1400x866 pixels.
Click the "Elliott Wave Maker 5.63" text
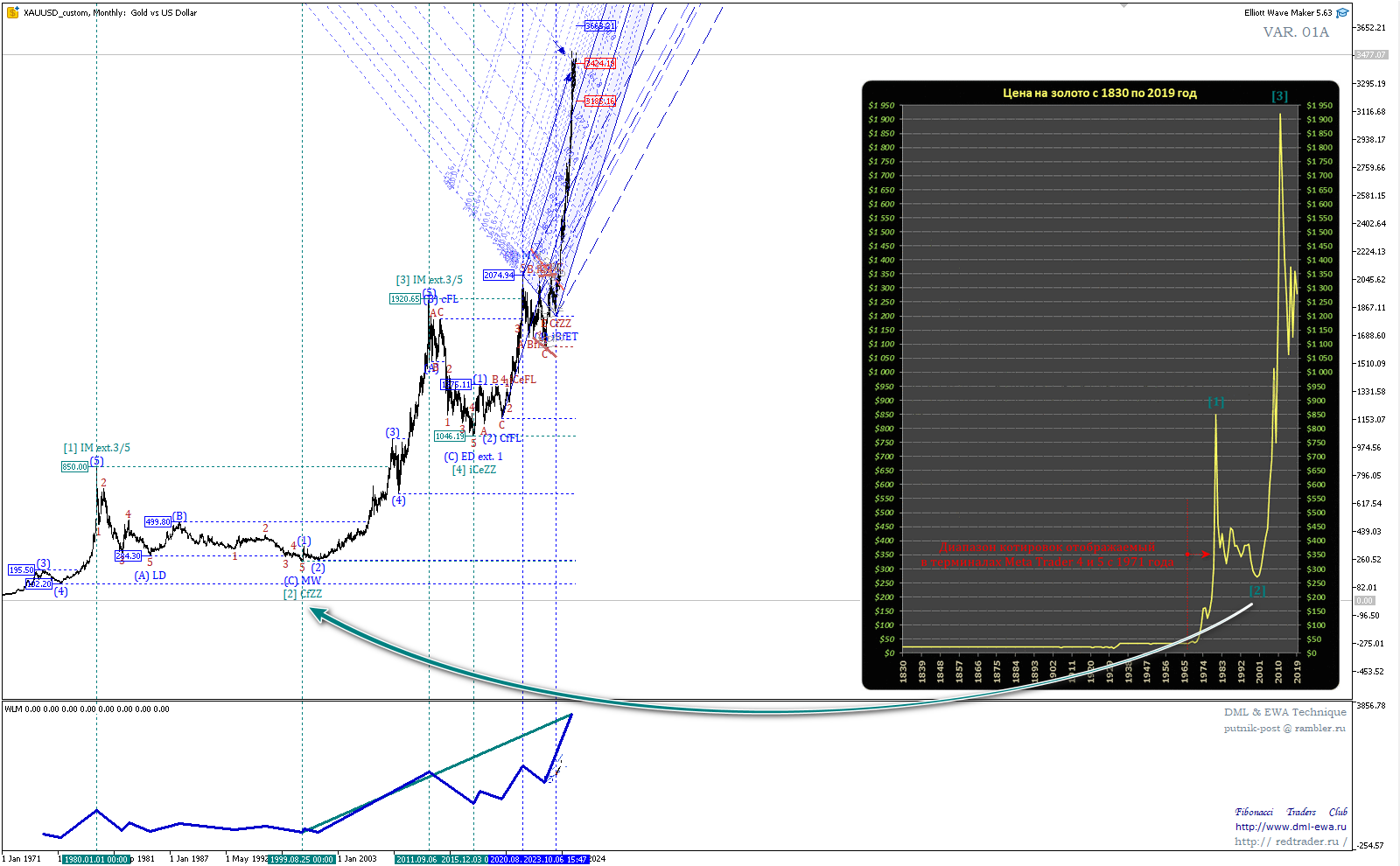point(1288,12)
